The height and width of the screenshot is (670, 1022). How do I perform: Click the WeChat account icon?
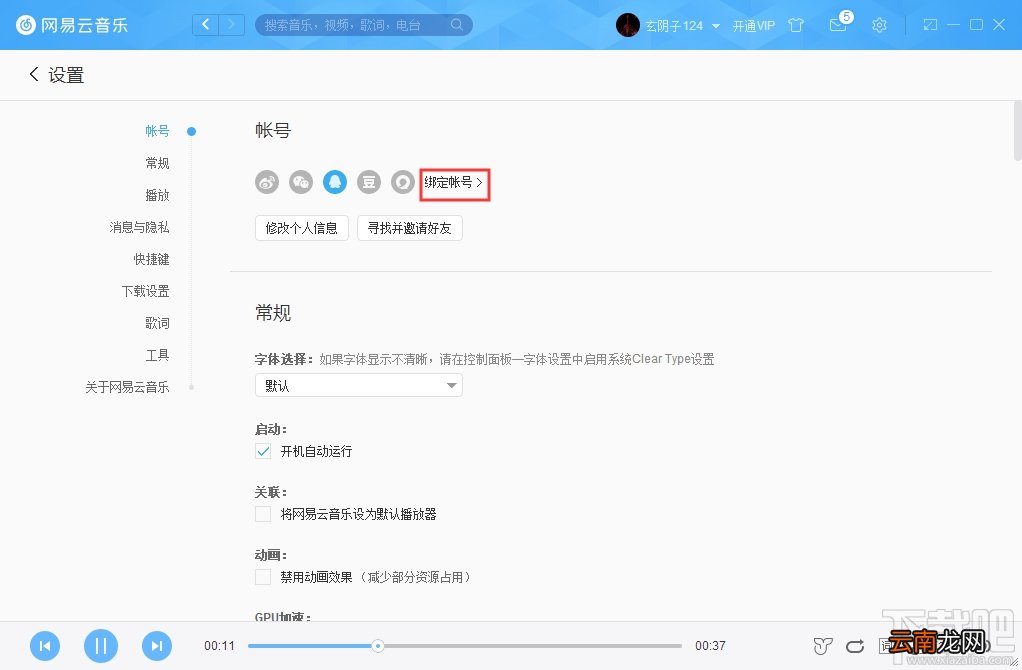(x=300, y=182)
